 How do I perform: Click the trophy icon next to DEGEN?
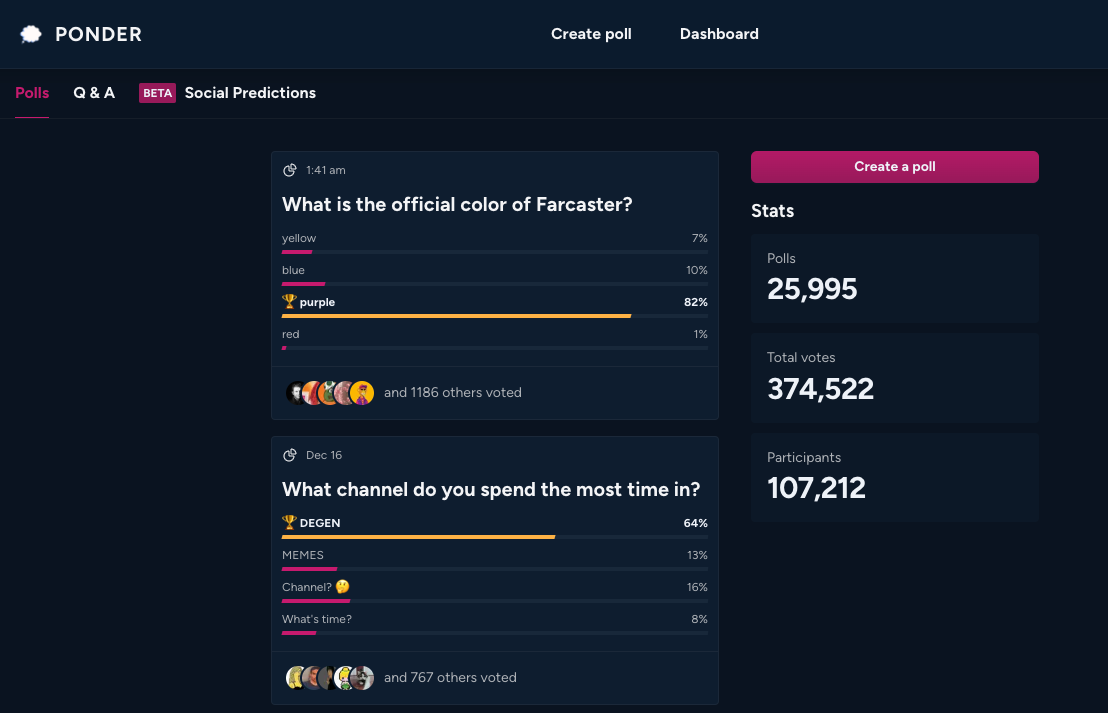click(x=289, y=522)
